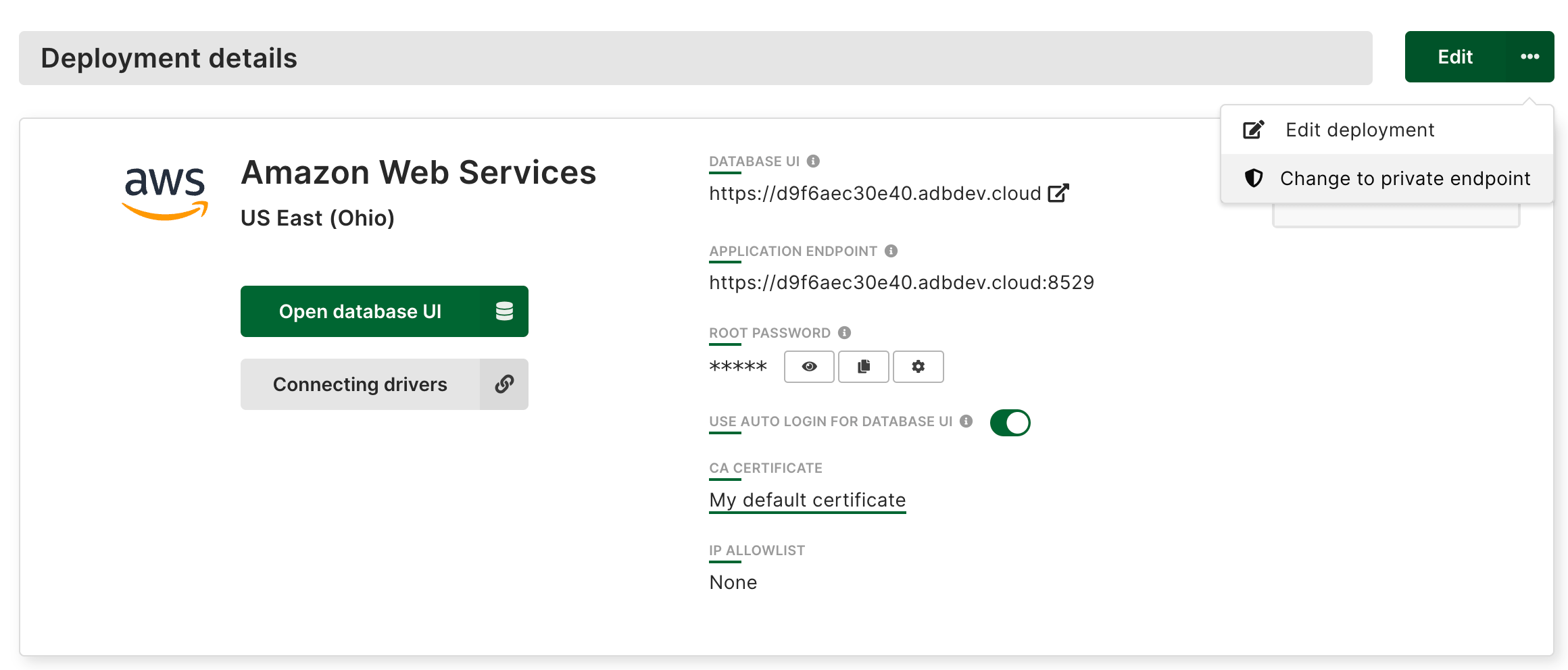Click the external link icon beside database URL
The width and height of the screenshot is (1568, 670).
(1058, 193)
